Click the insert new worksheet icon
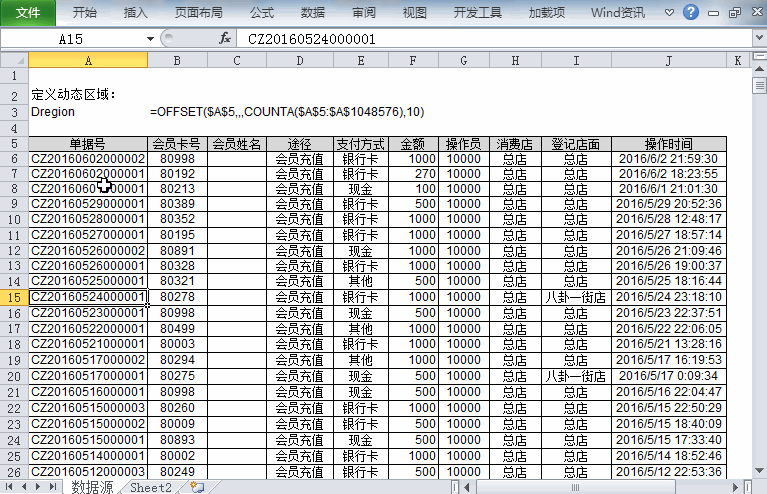This screenshot has width=767, height=494. point(197,487)
